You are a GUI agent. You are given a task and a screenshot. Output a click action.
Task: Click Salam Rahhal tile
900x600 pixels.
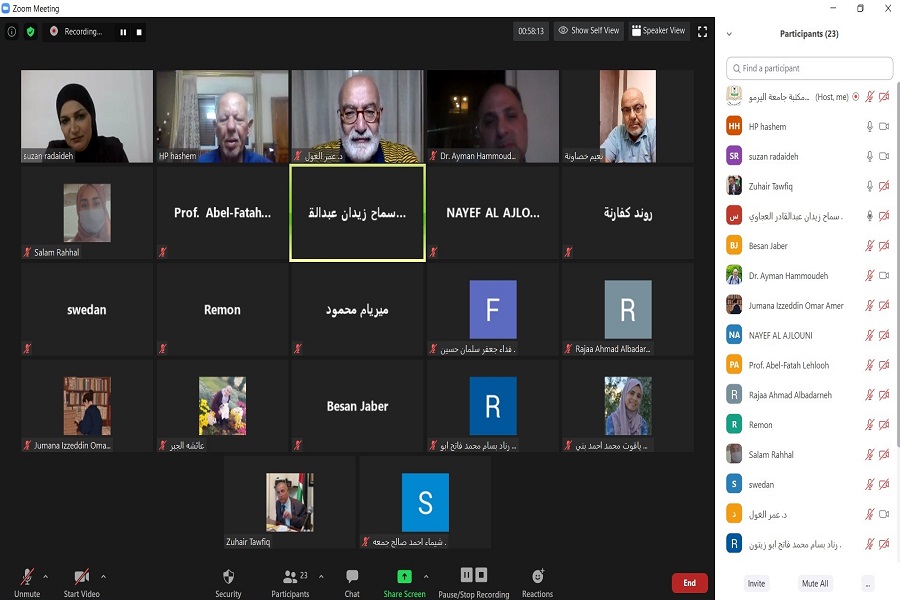[87, 213]
